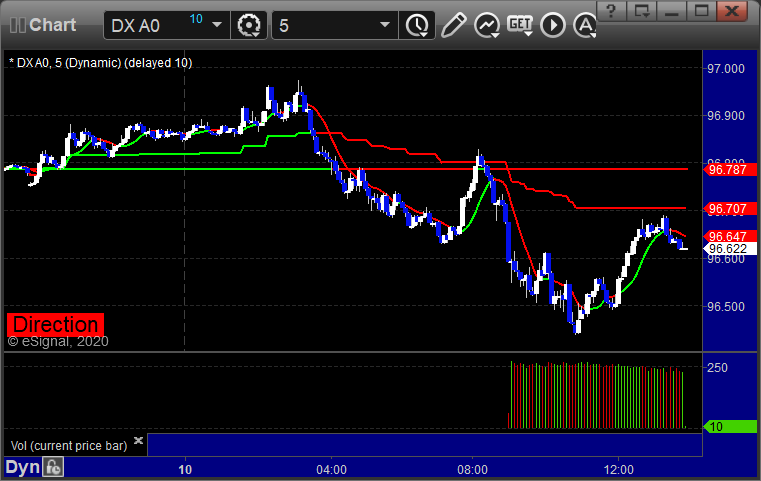Toggle the lock icon next to Dyn

53,467
